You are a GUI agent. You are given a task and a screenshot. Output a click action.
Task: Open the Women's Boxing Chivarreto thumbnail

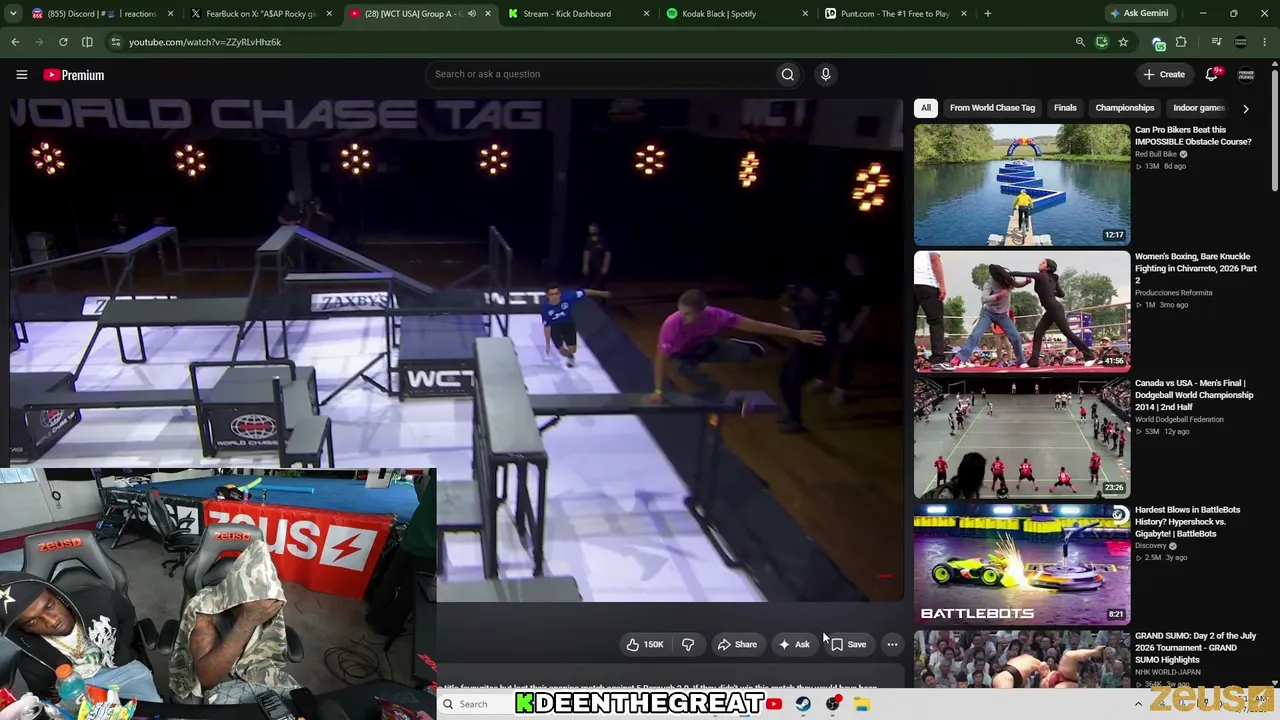[1022, 311]
